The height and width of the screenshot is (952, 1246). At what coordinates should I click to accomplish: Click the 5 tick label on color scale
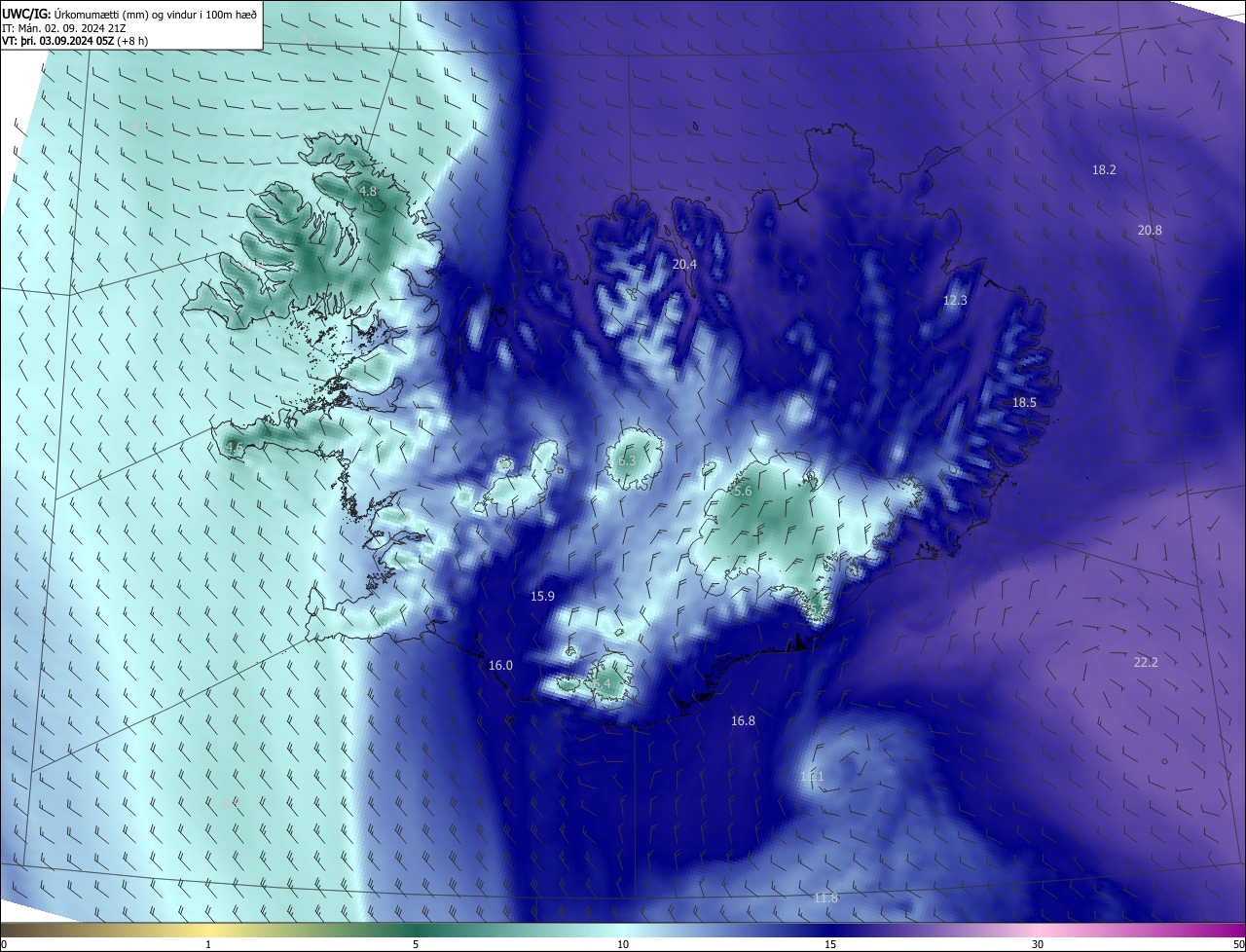416,944
